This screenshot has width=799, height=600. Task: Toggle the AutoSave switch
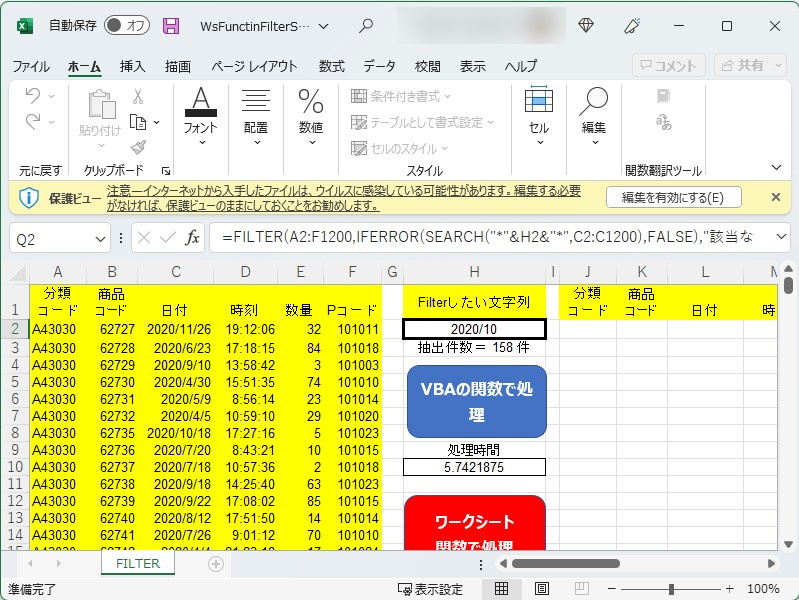(x=126, y=25)
